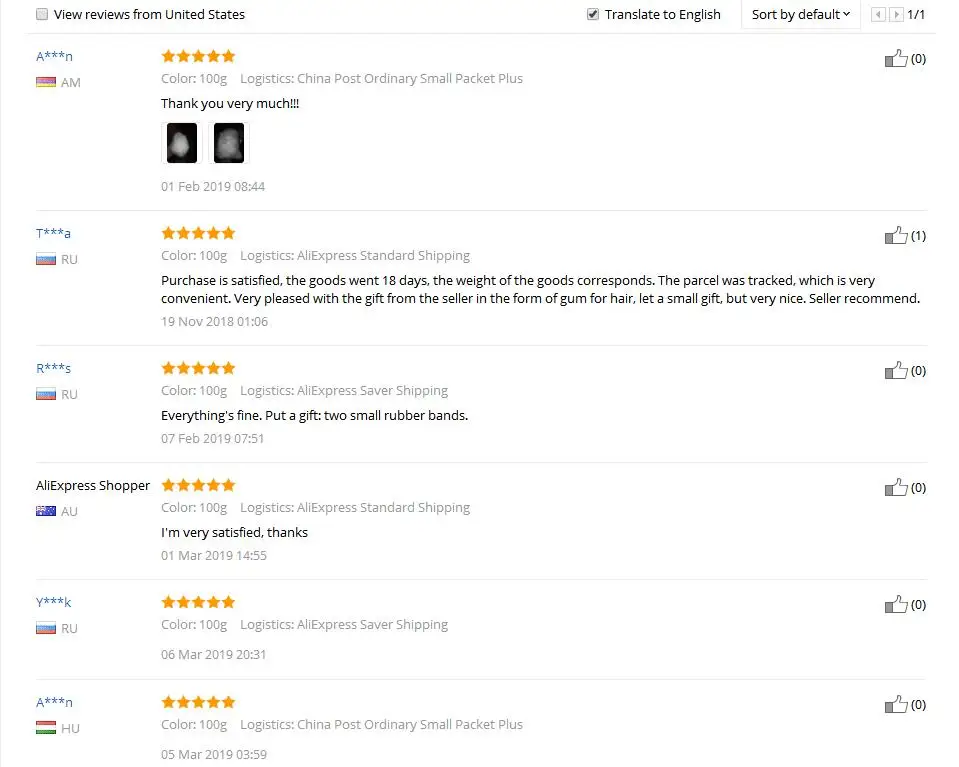Screen dimensions: 959x767
Task: Enable View reviews from United States
Action: pyautogui.click(x=42, y=14)
